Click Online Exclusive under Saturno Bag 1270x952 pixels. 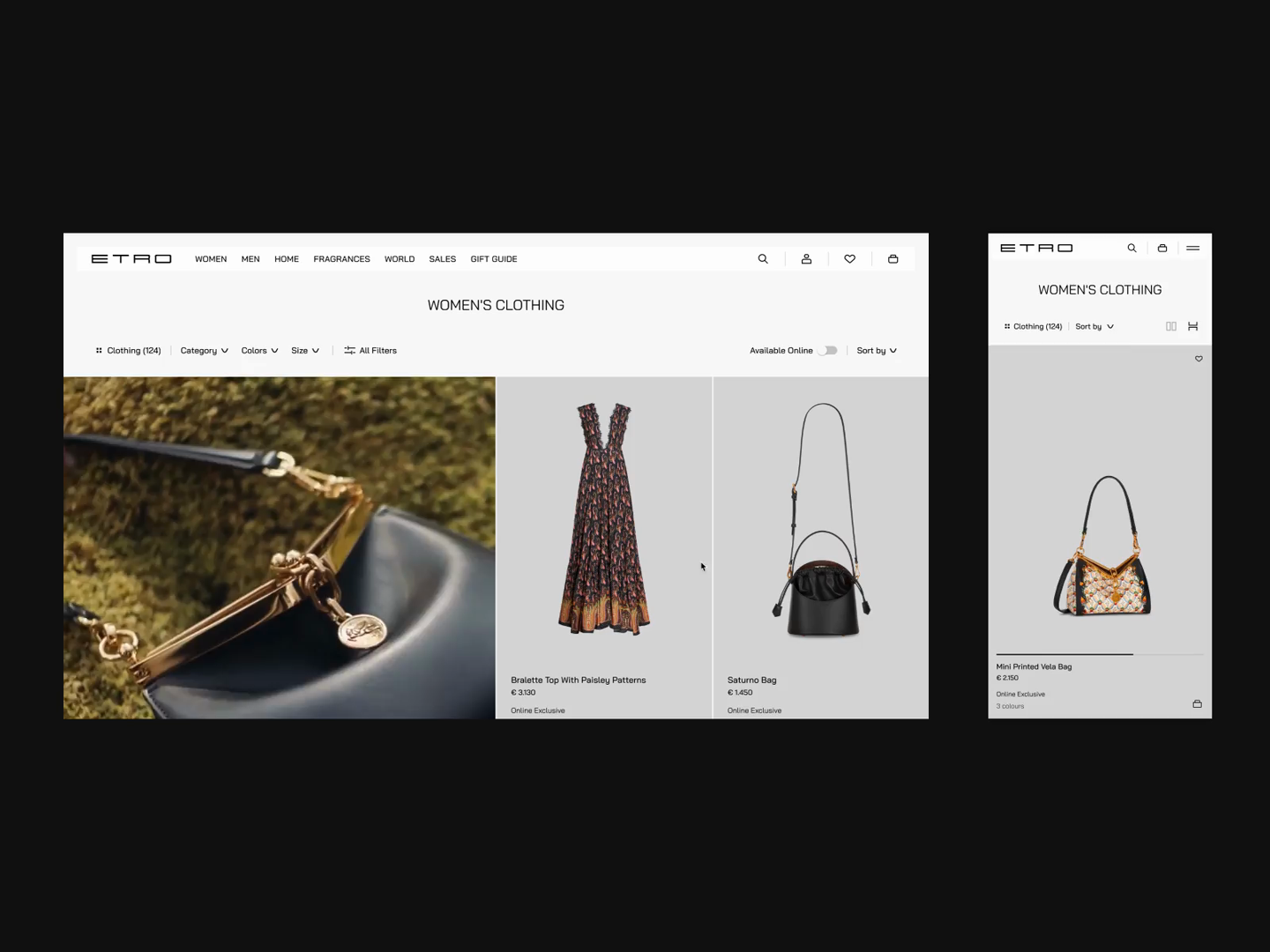pos(754,710)
